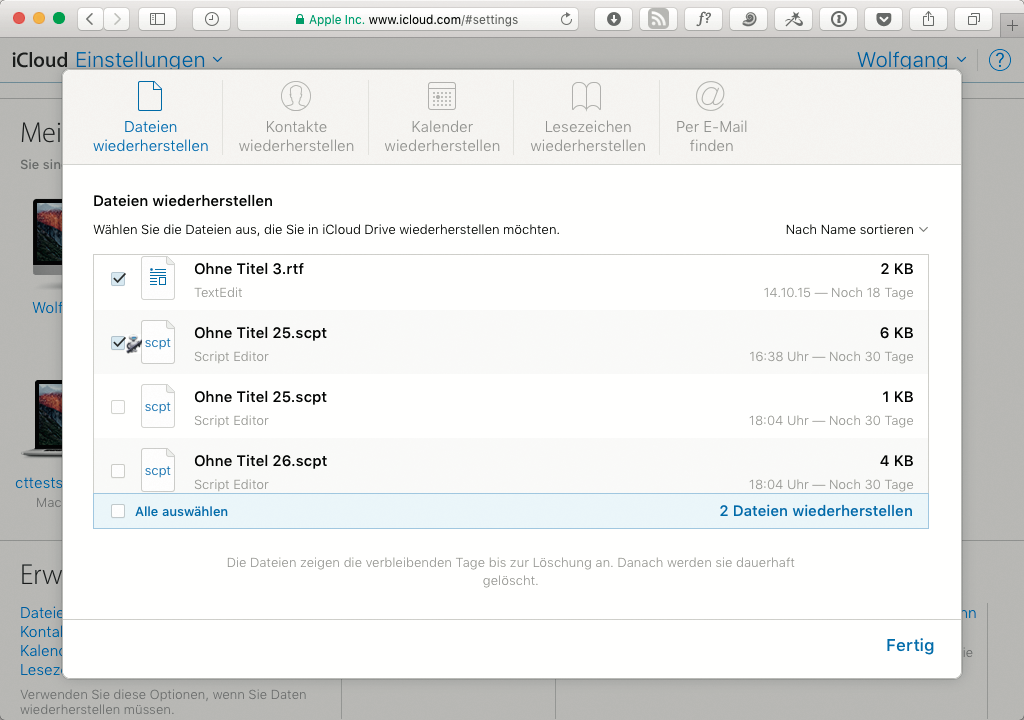Screen dimensions: 1024x720
Task: Click the Alle auswählen label
Action: [182, 512]
